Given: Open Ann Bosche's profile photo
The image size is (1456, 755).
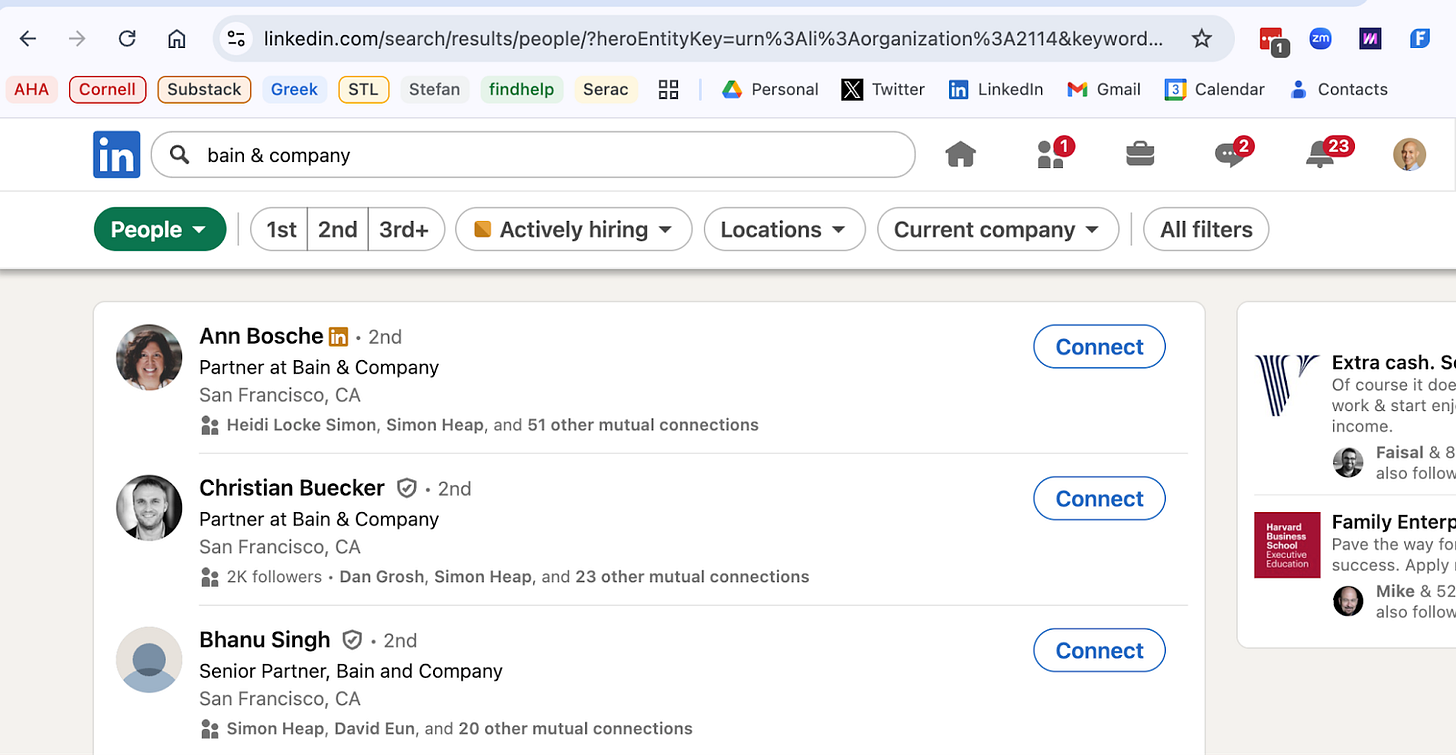Looking at the screenshot, I should click(149, 357).
